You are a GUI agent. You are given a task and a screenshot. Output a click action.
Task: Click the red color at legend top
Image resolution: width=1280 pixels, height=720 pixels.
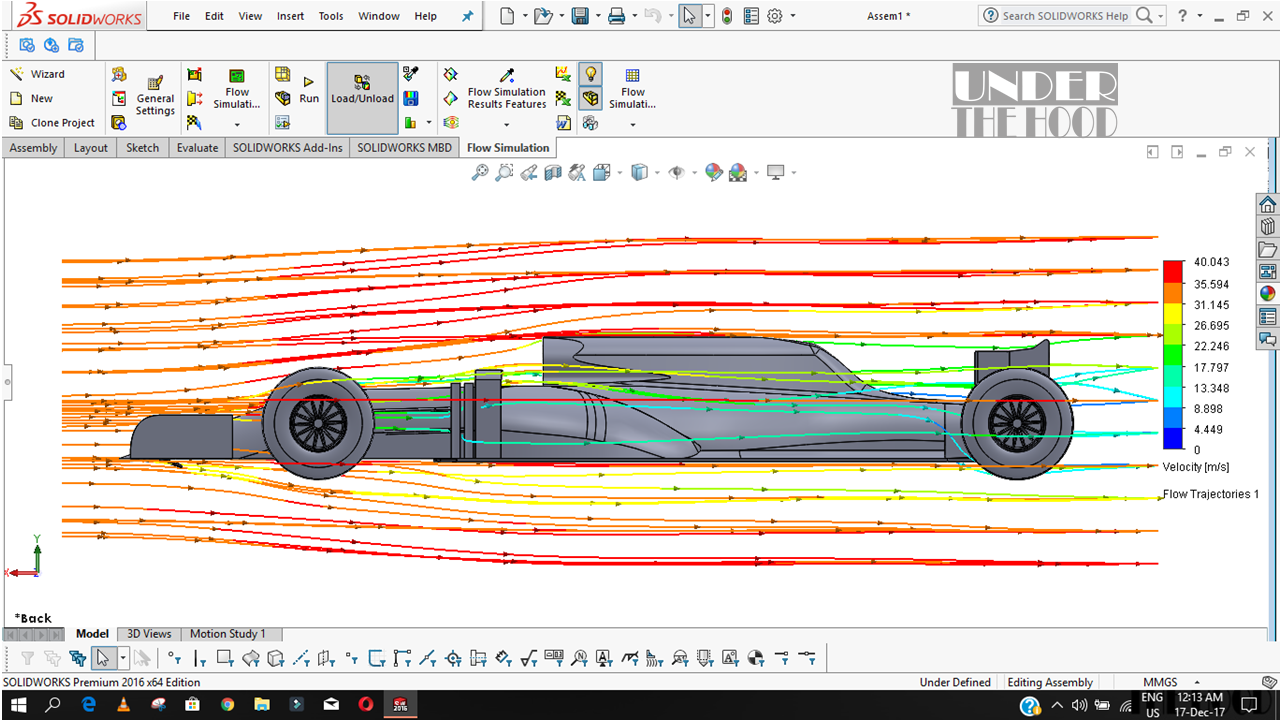point(1172,272)
